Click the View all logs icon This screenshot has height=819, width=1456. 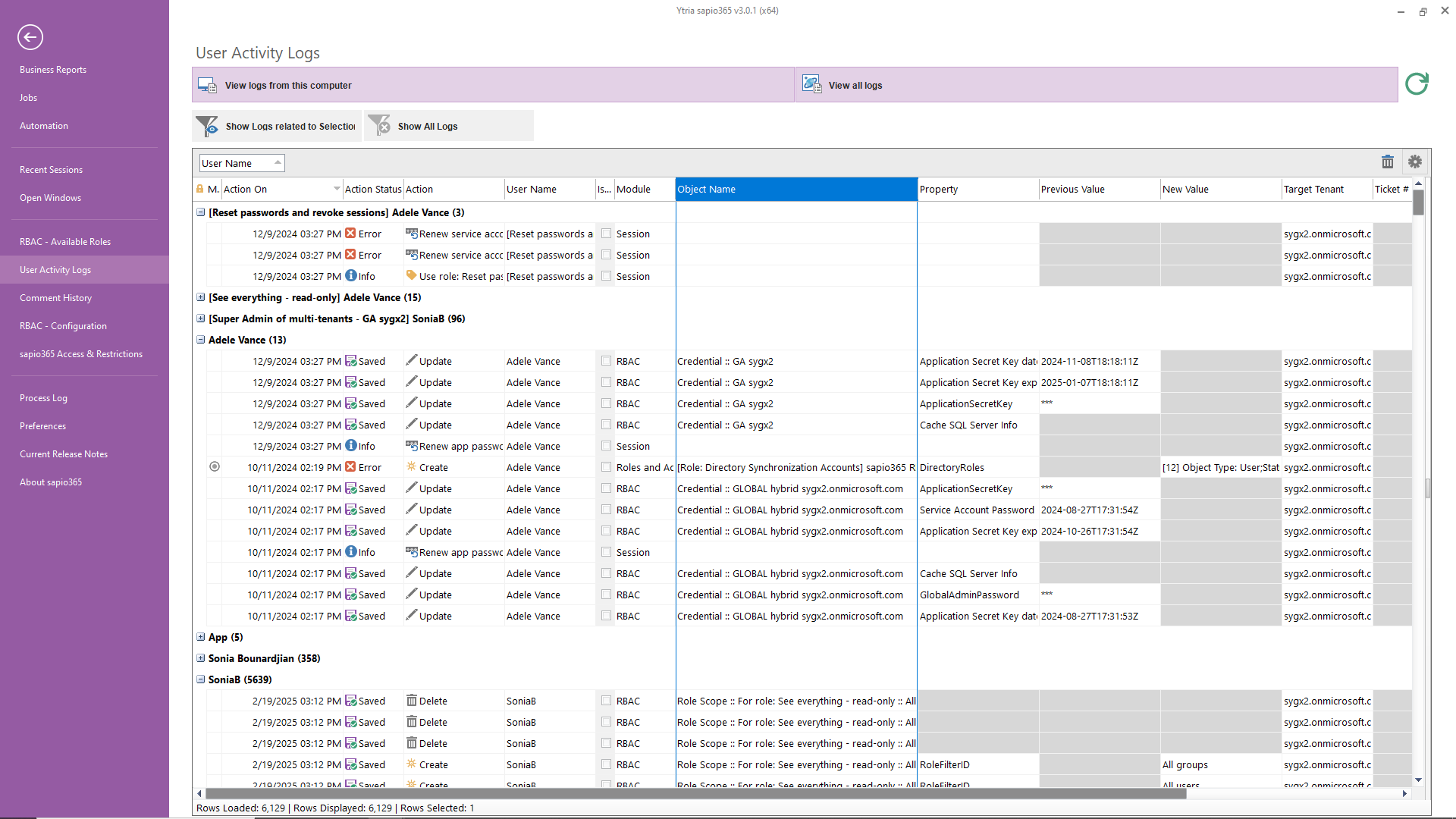click(811, 84)
